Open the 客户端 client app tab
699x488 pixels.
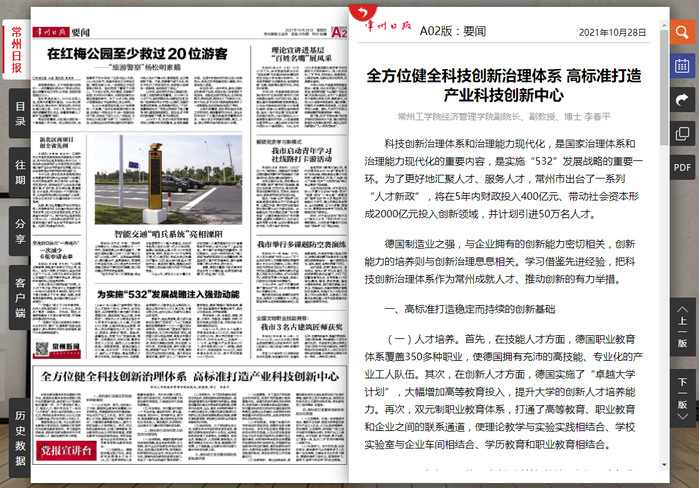coord(19,297)
